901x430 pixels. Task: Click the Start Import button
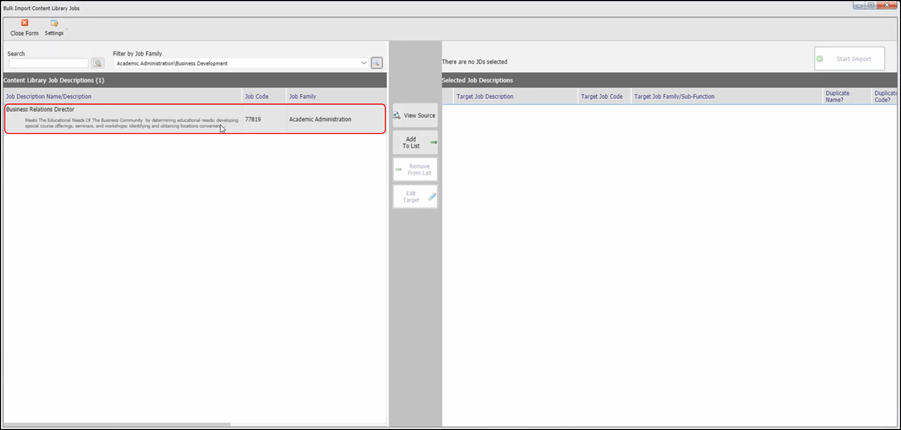(x=849, y=59)
